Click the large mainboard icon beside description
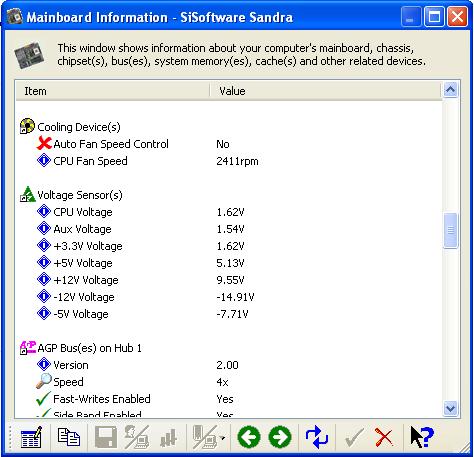 [29, 55]
